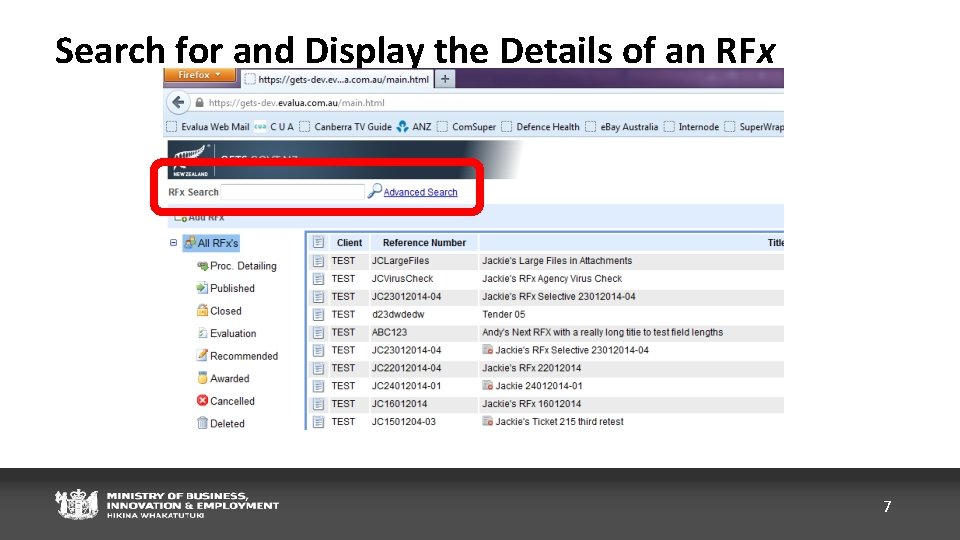
Task: Click red-marked icon beside Ticket 215 third retest
Action: click(x=487, y=421)
